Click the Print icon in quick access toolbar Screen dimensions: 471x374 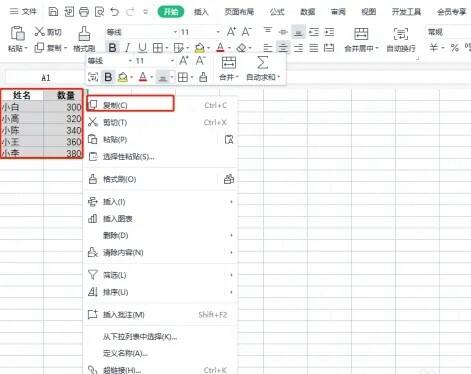84,12
